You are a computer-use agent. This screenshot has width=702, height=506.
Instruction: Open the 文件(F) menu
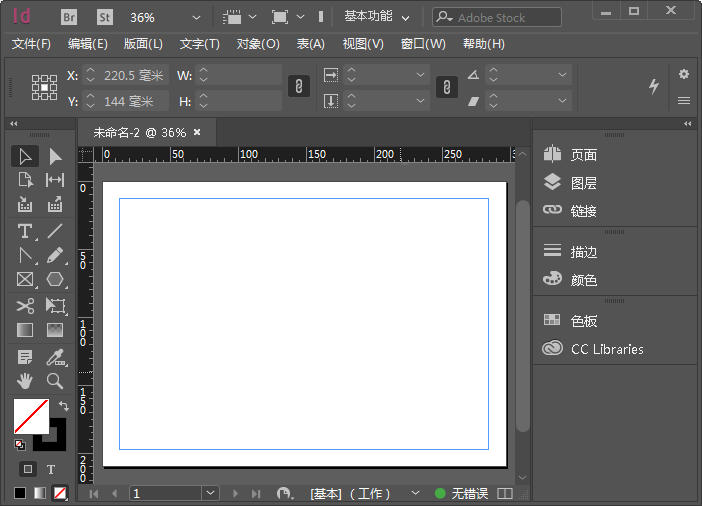coord(31,44)
